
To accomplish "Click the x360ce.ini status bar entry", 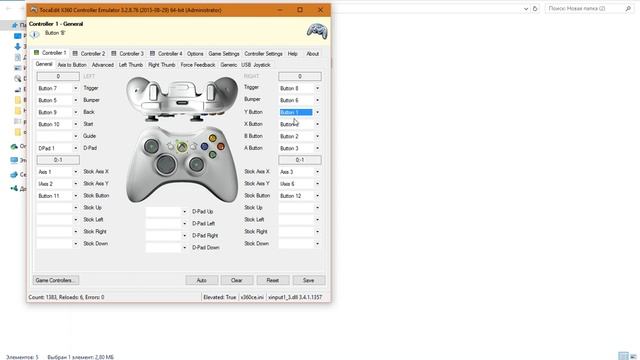I will [252, 297].
